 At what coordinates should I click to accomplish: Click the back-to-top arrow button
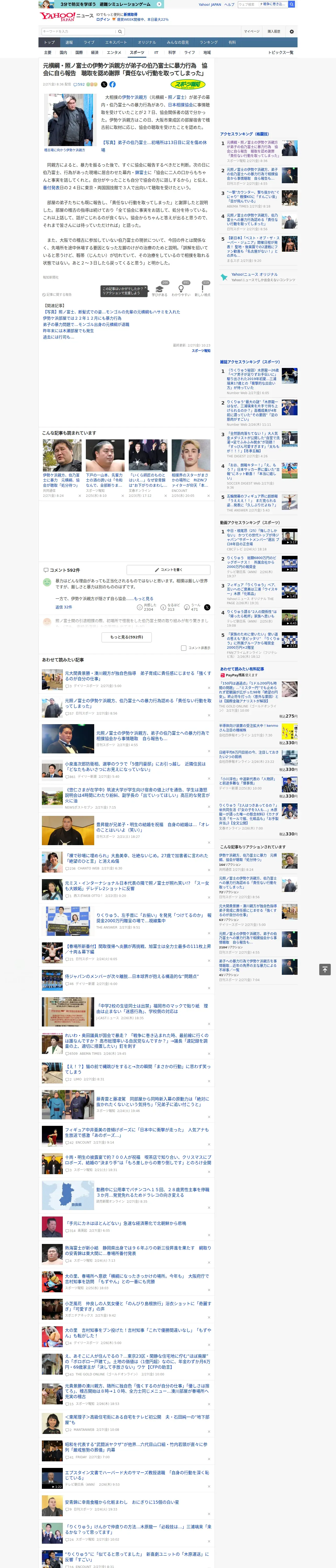point(325,969)
